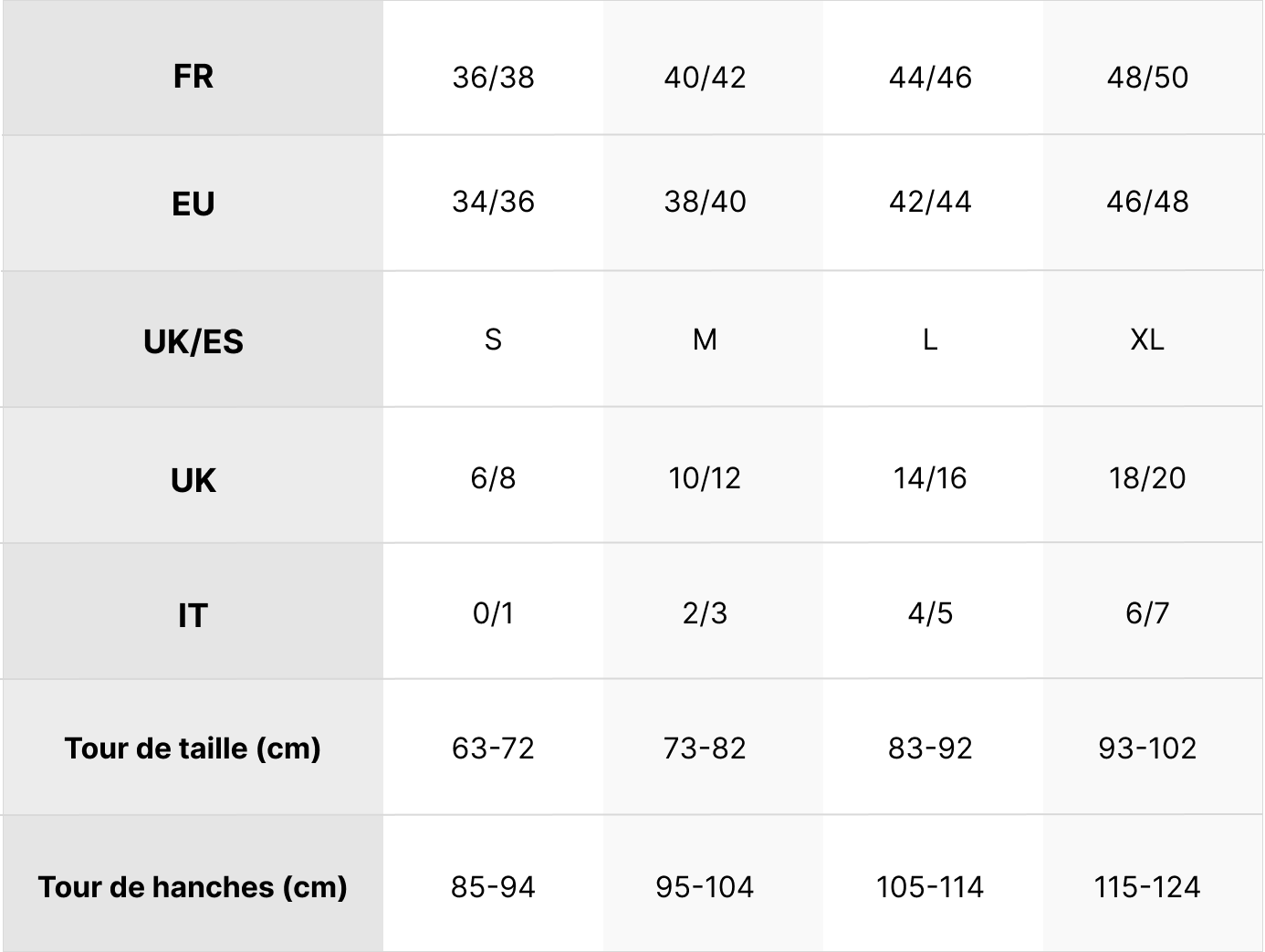
Task: Select FR size 36/38 cell
Action: [x=493, y=78]
